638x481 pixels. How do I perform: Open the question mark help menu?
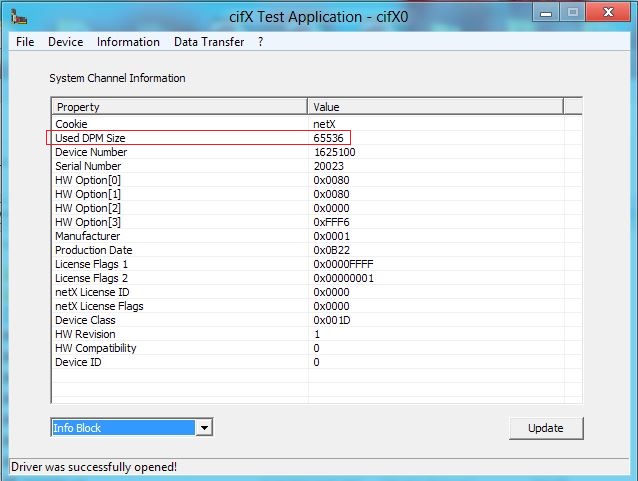tap(261, 42)
